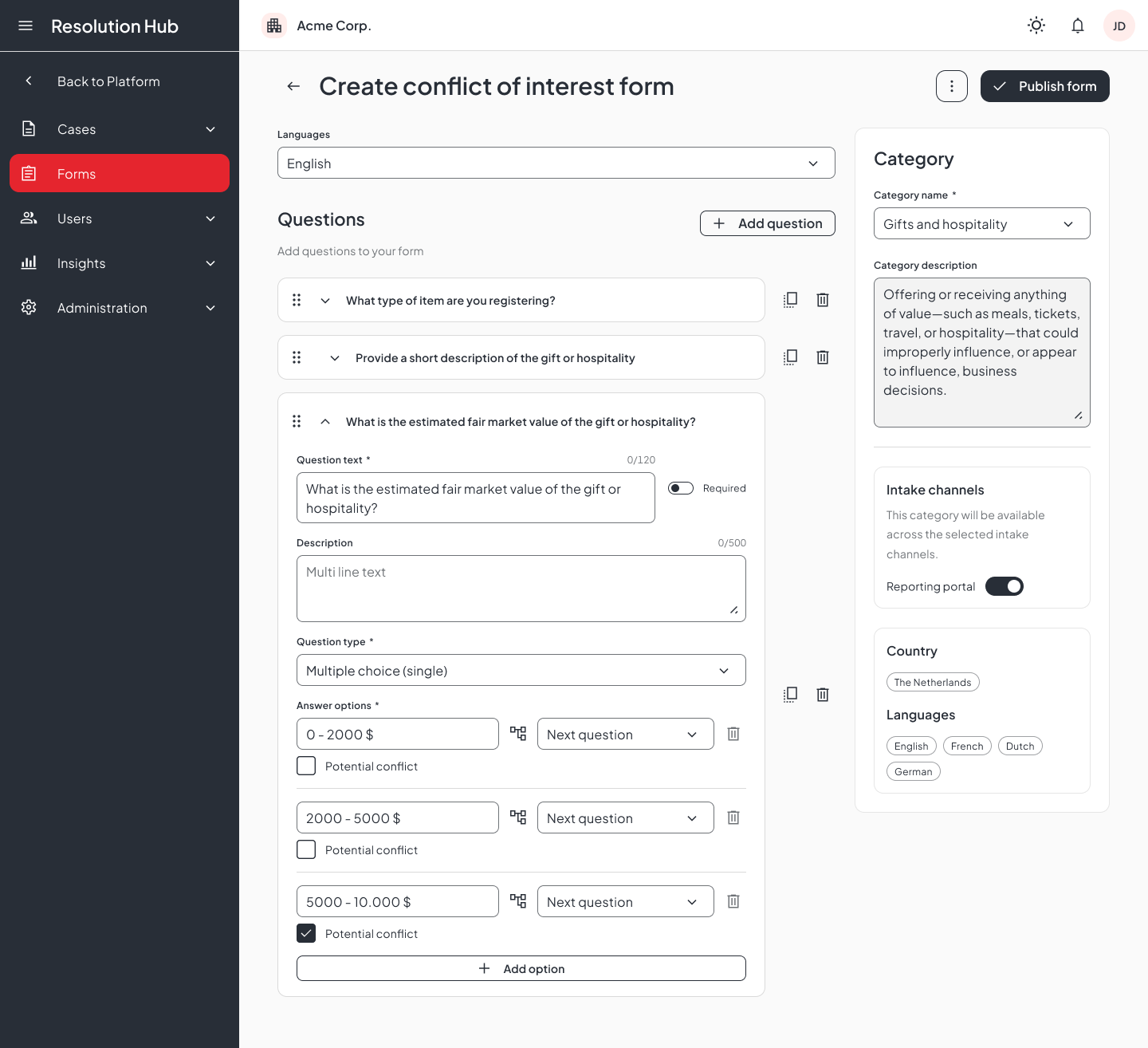Open the Languages English dropdown
The image size is (1148, 1048).
[556, 163]
